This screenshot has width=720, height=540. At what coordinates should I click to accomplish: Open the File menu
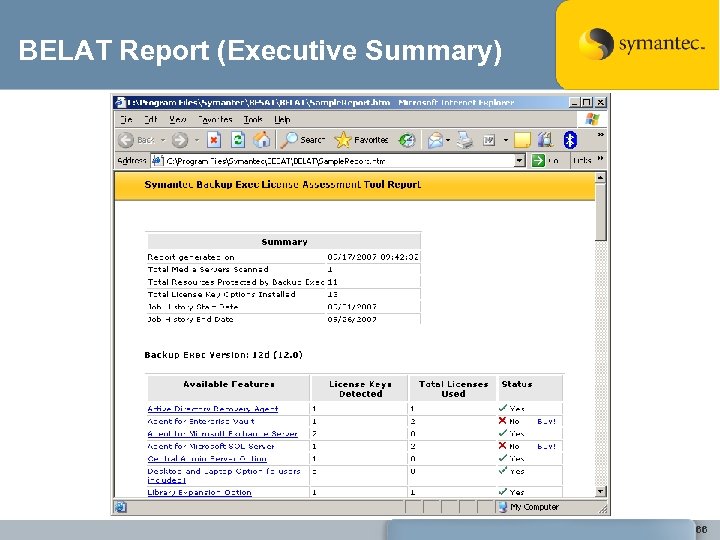click(126, 120)
